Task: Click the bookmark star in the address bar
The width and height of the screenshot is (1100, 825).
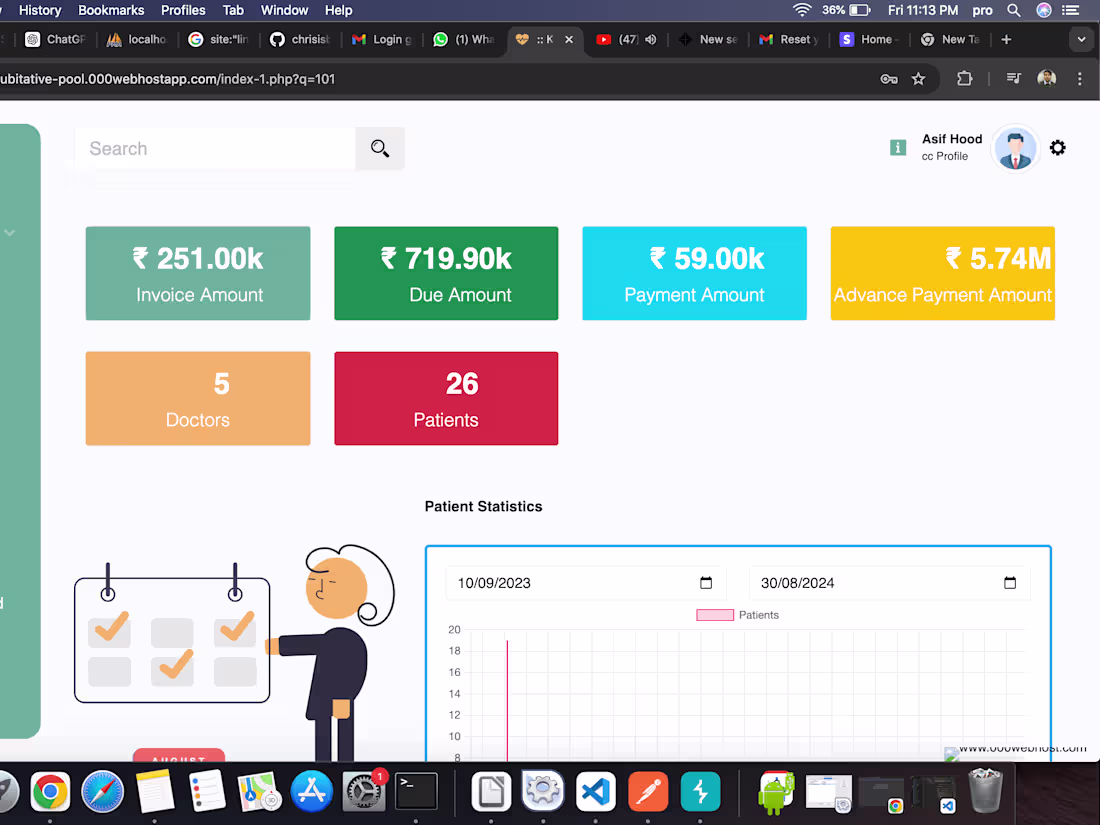Action: point(919,77)
